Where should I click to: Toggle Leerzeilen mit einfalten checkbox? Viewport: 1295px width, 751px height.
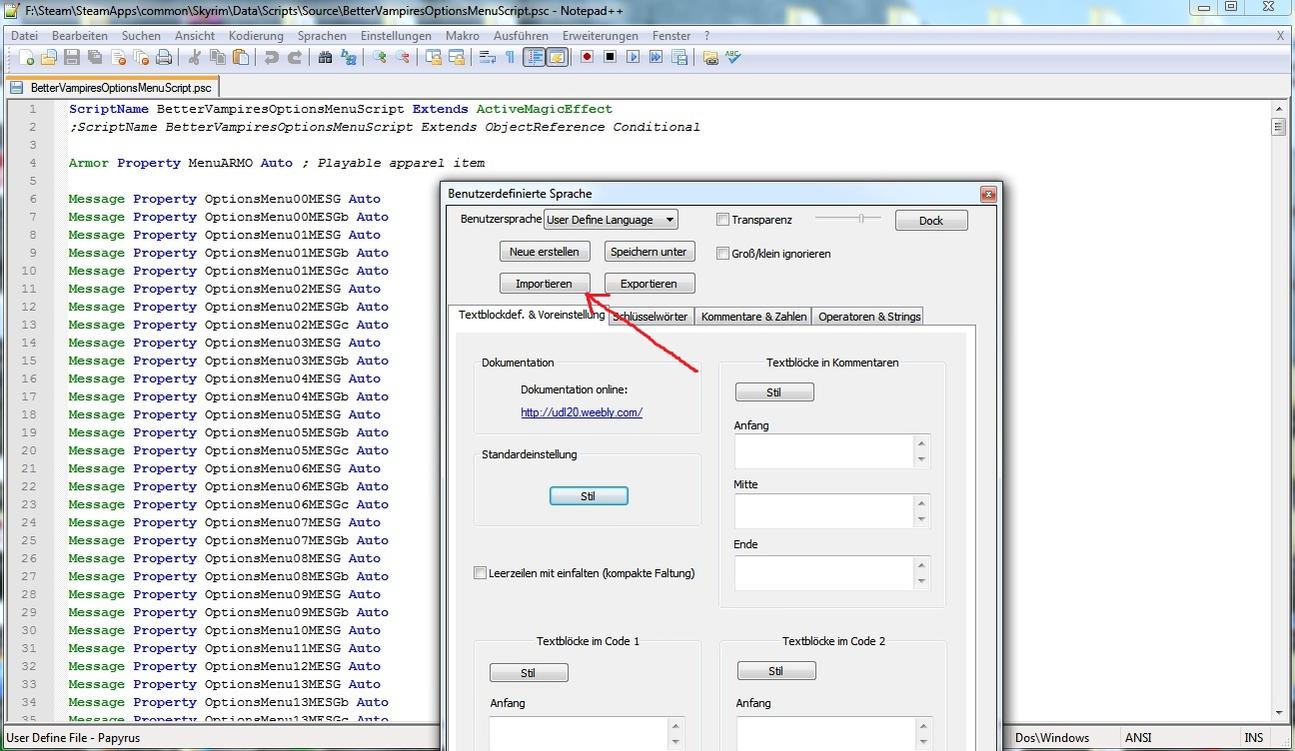(x=481, y=573)
